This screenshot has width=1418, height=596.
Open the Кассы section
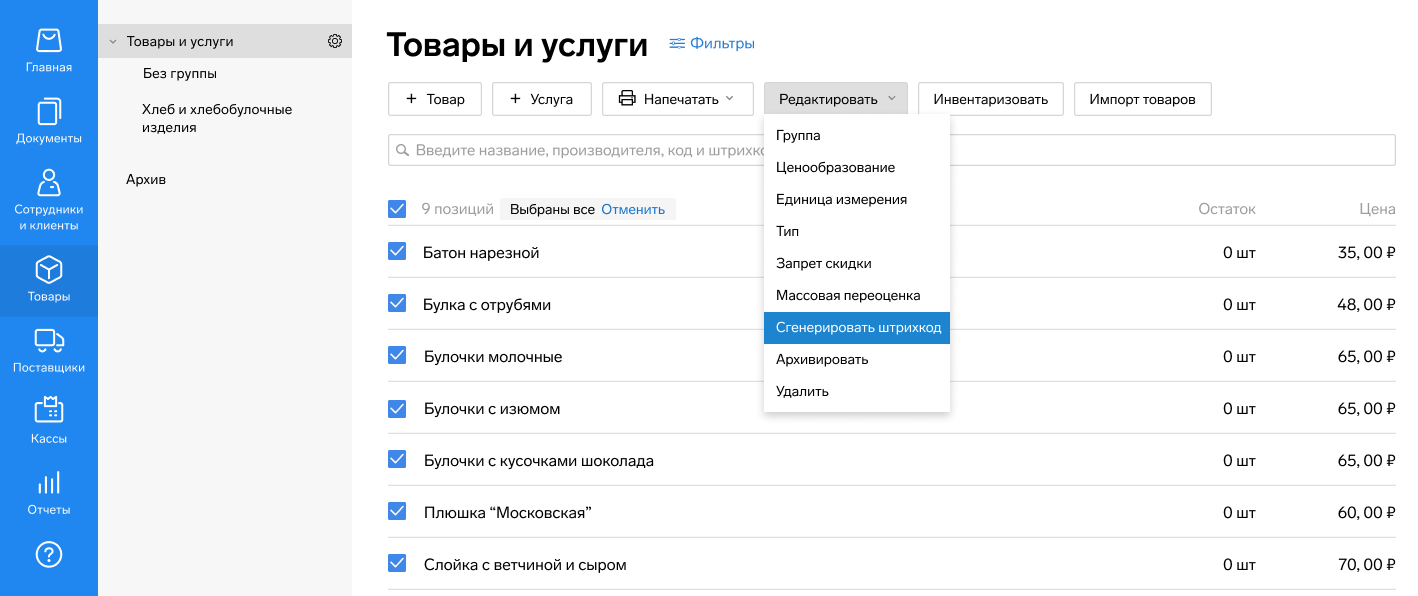click(49, 422)
